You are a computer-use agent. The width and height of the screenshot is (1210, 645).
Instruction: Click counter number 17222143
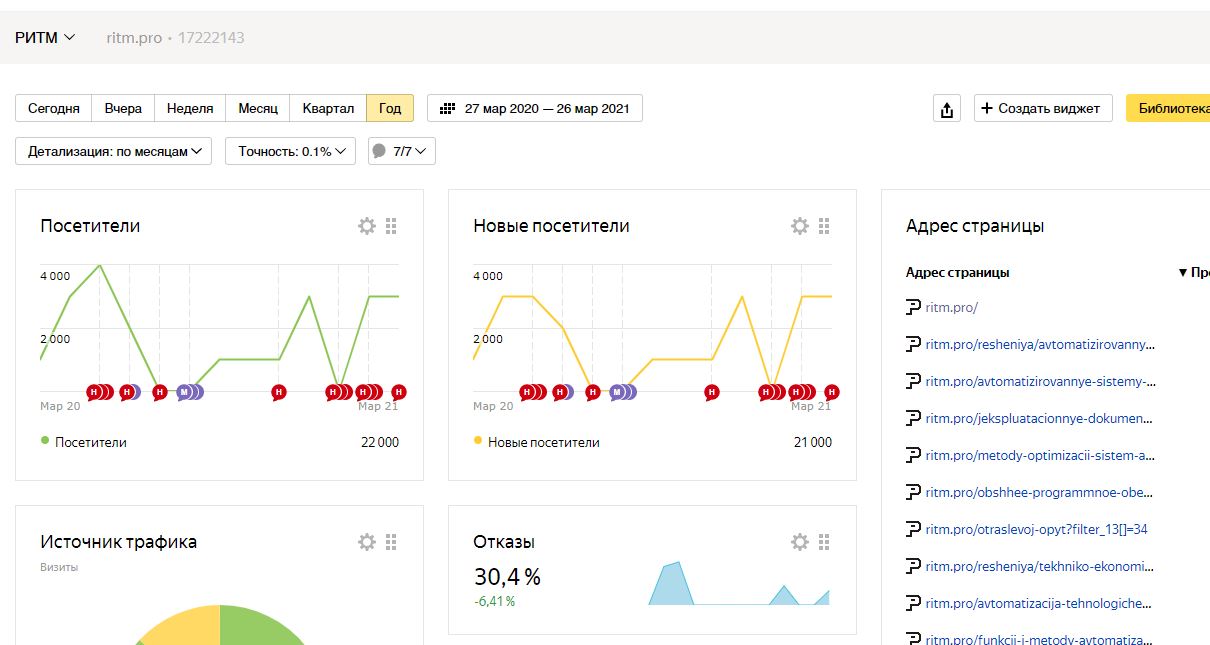pyautogui.click(x=212, y=38)
